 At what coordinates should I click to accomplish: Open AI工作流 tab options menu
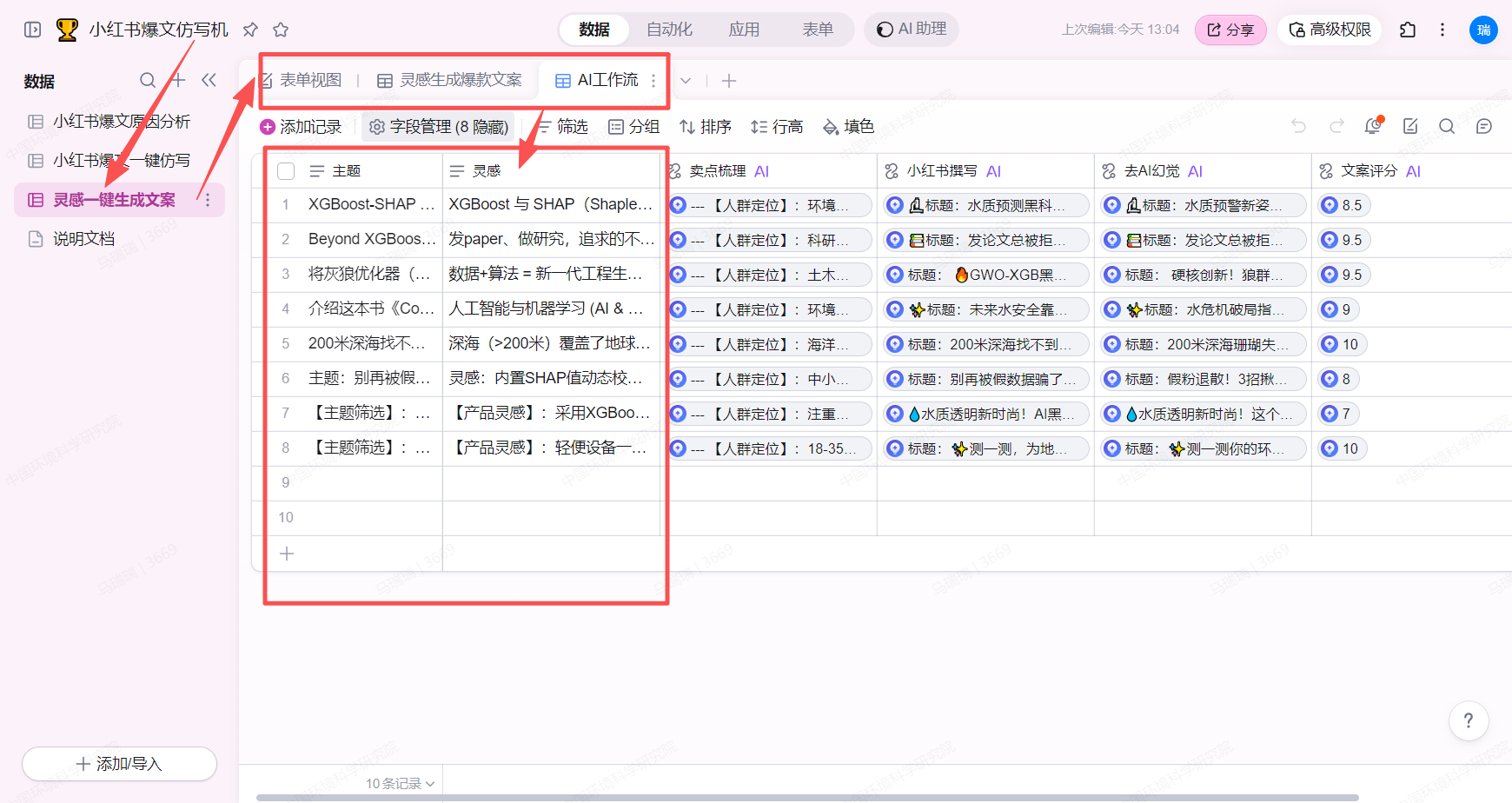653,81
